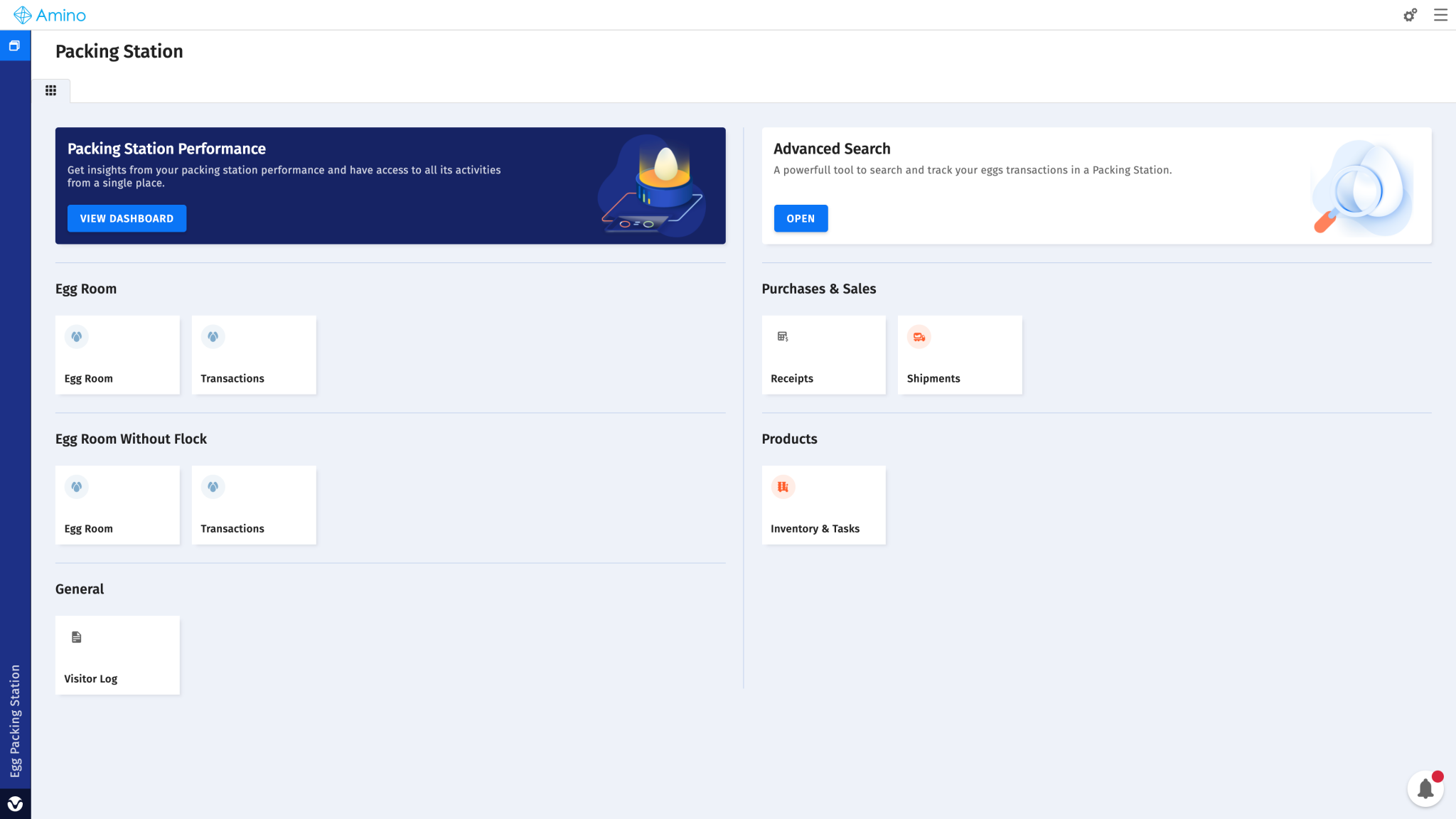Open Egg Room label under Egg Room Without Flock
Image resolution: width=1456 pixels, height=819 pixels.
(x=88, y=528)
